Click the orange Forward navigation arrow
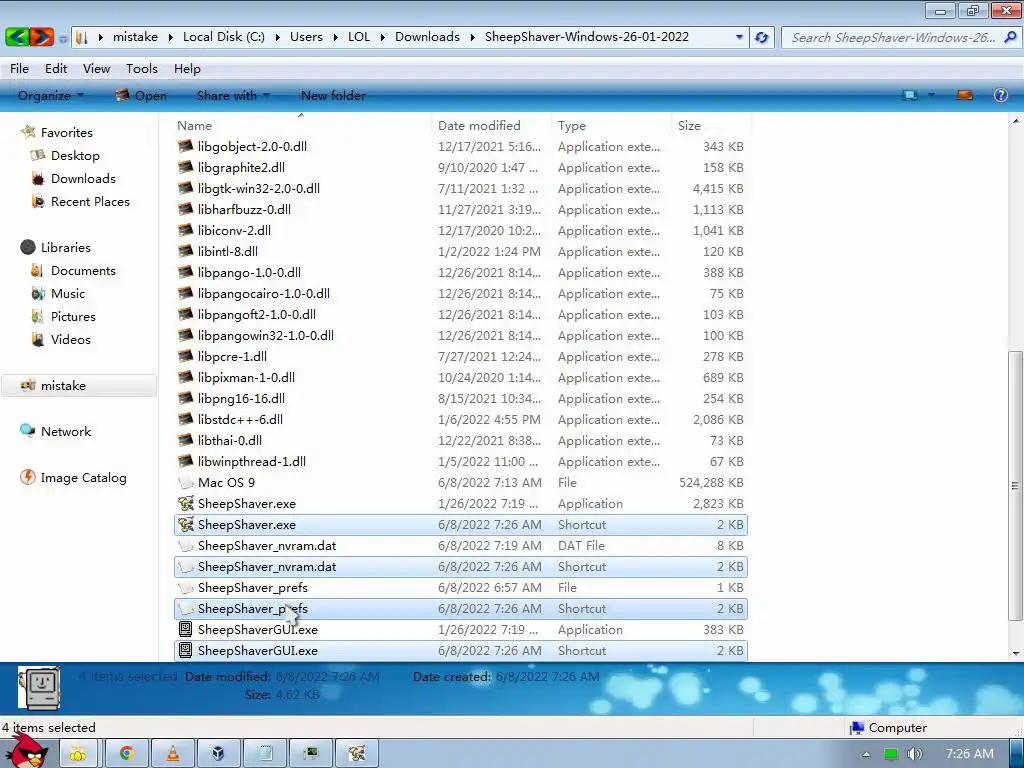 (41, 37)
